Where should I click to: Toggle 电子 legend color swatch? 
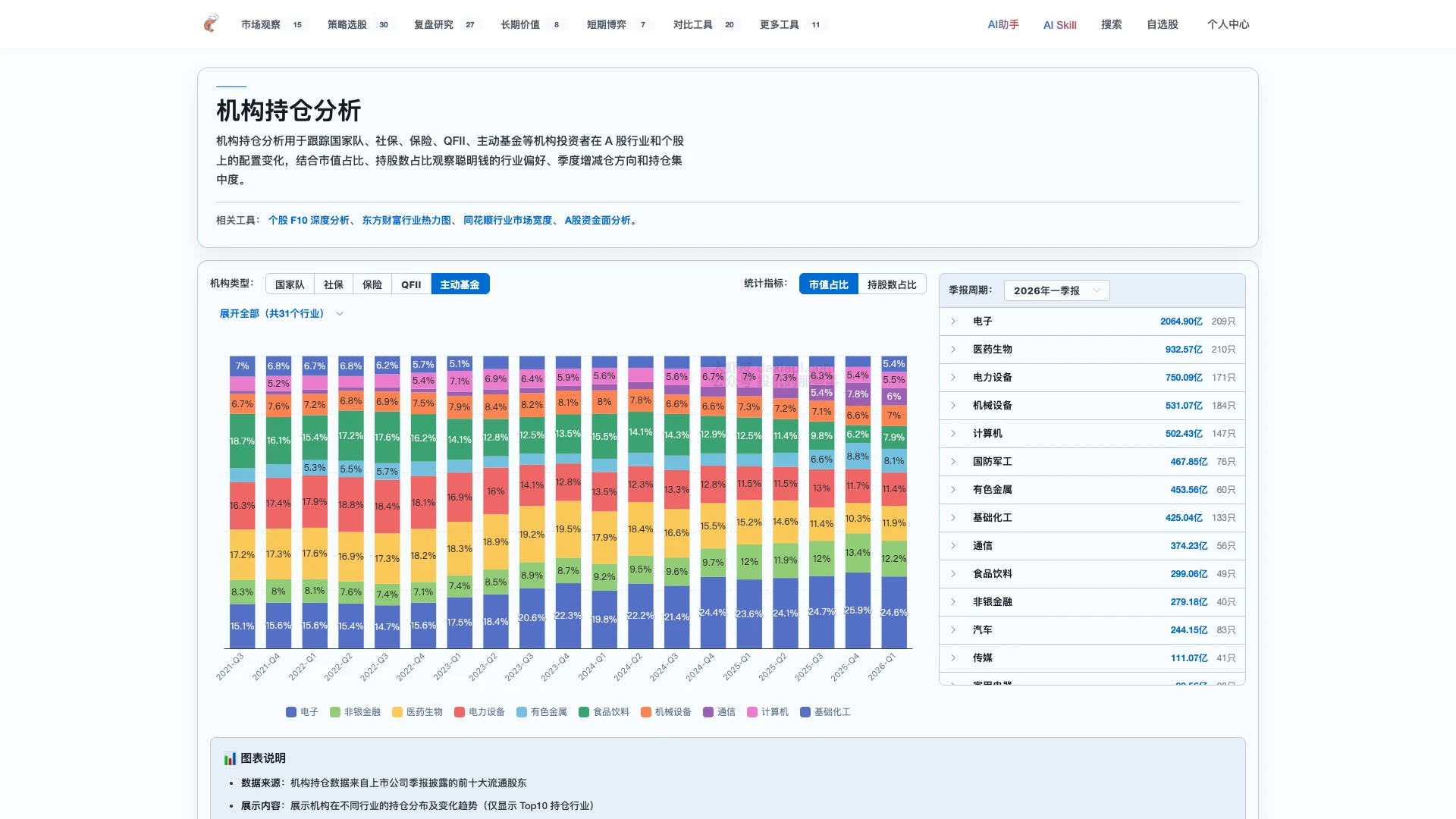click(x=291, y=712)
